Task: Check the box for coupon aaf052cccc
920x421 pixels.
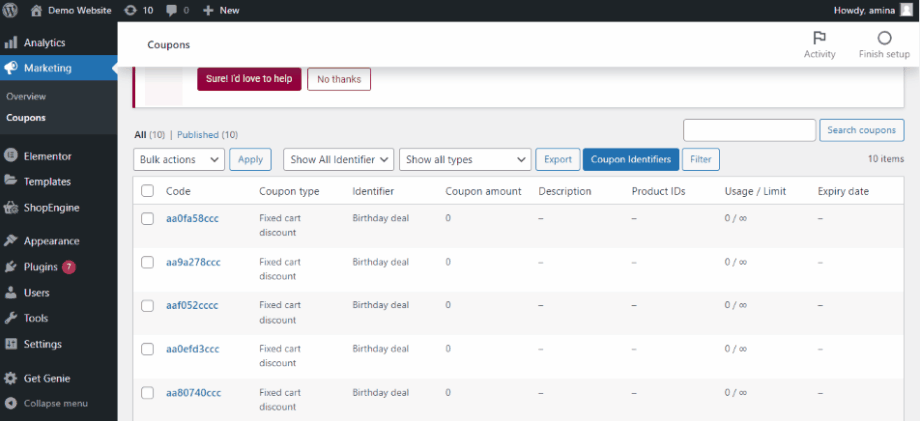Action: (148, 305)
